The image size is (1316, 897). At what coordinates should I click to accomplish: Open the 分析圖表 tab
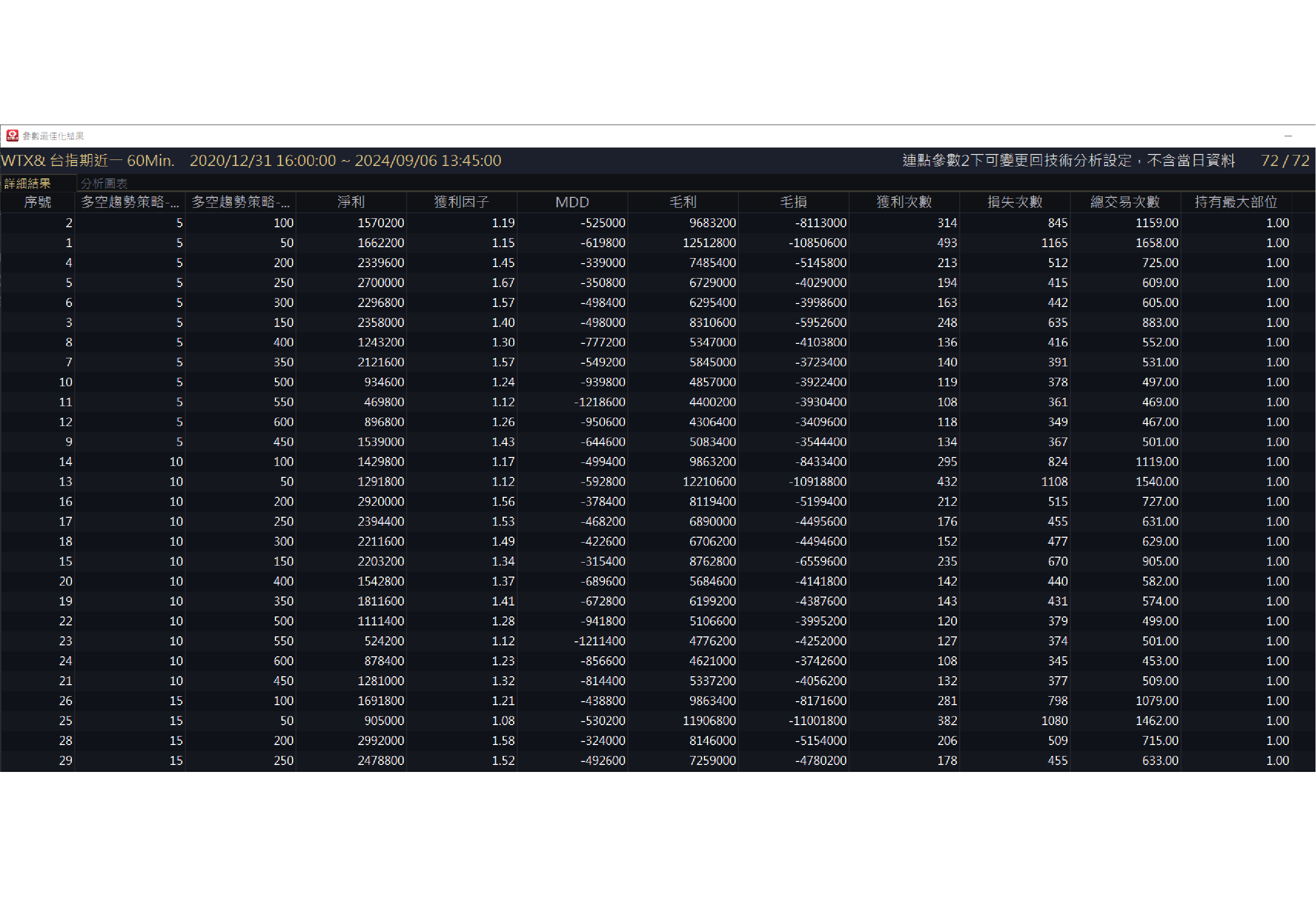click(x=104, y=183)
